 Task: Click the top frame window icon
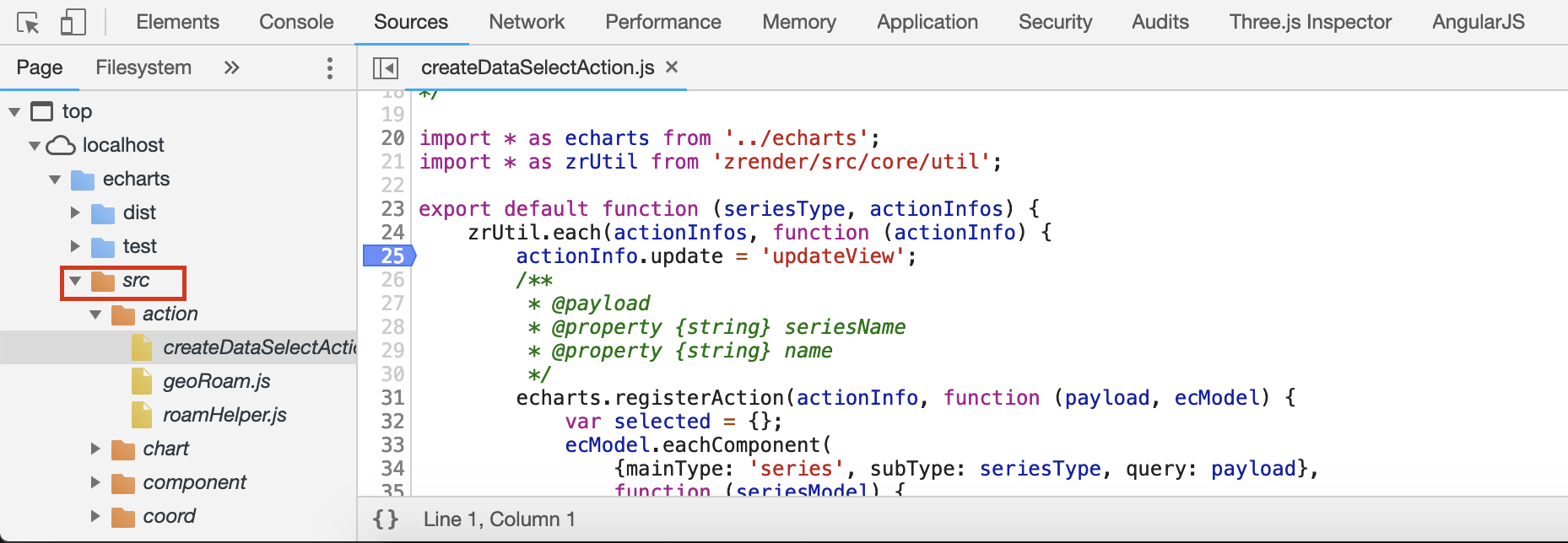(x=41, y=111)
